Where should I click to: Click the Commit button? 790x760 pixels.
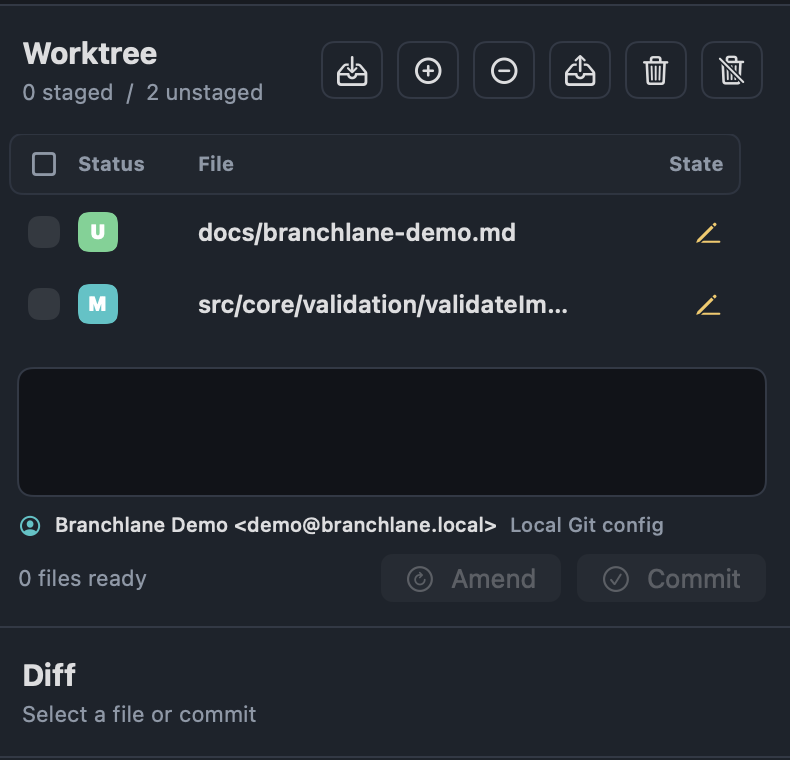tap(671, 578)
